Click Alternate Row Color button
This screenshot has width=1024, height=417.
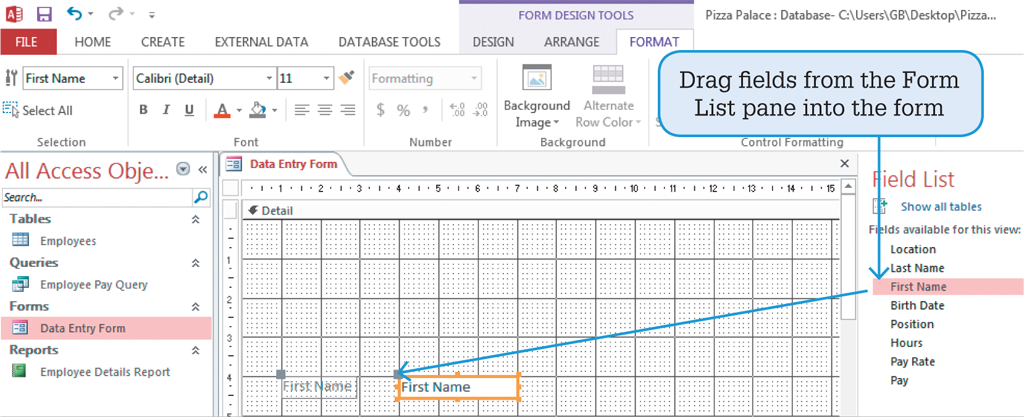coord(607,96)
